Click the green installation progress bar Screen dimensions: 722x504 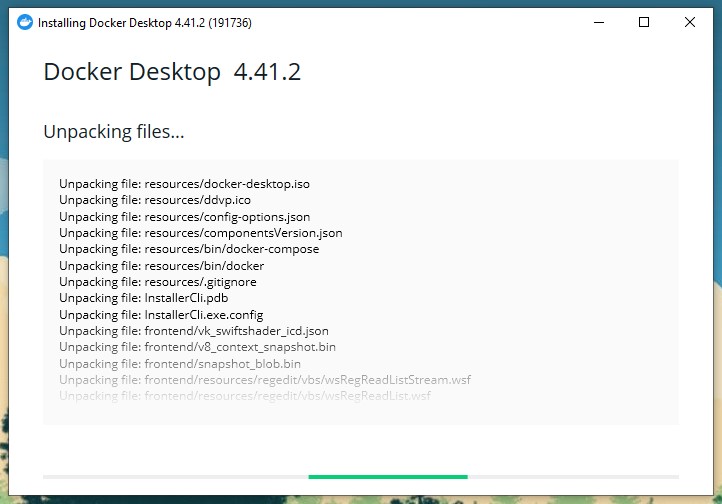click(388, 477)
